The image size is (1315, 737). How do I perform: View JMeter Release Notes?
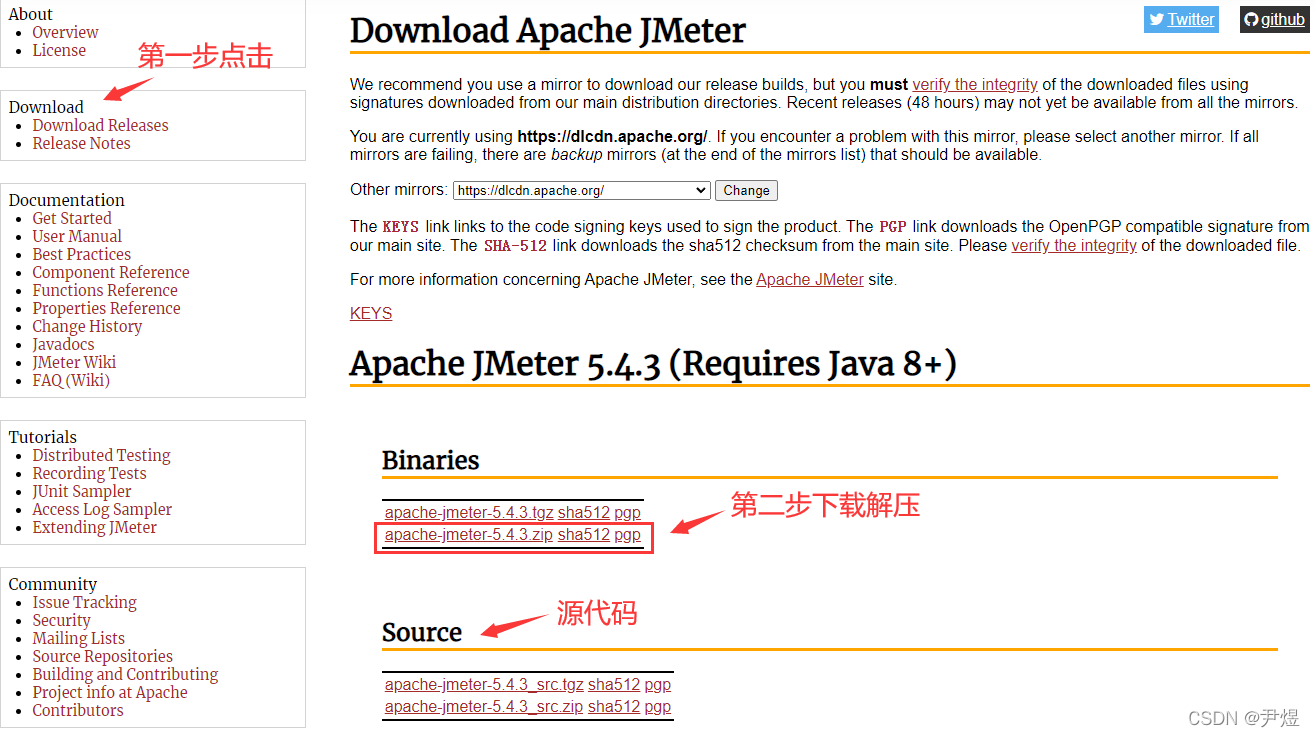tap(81, 143)
